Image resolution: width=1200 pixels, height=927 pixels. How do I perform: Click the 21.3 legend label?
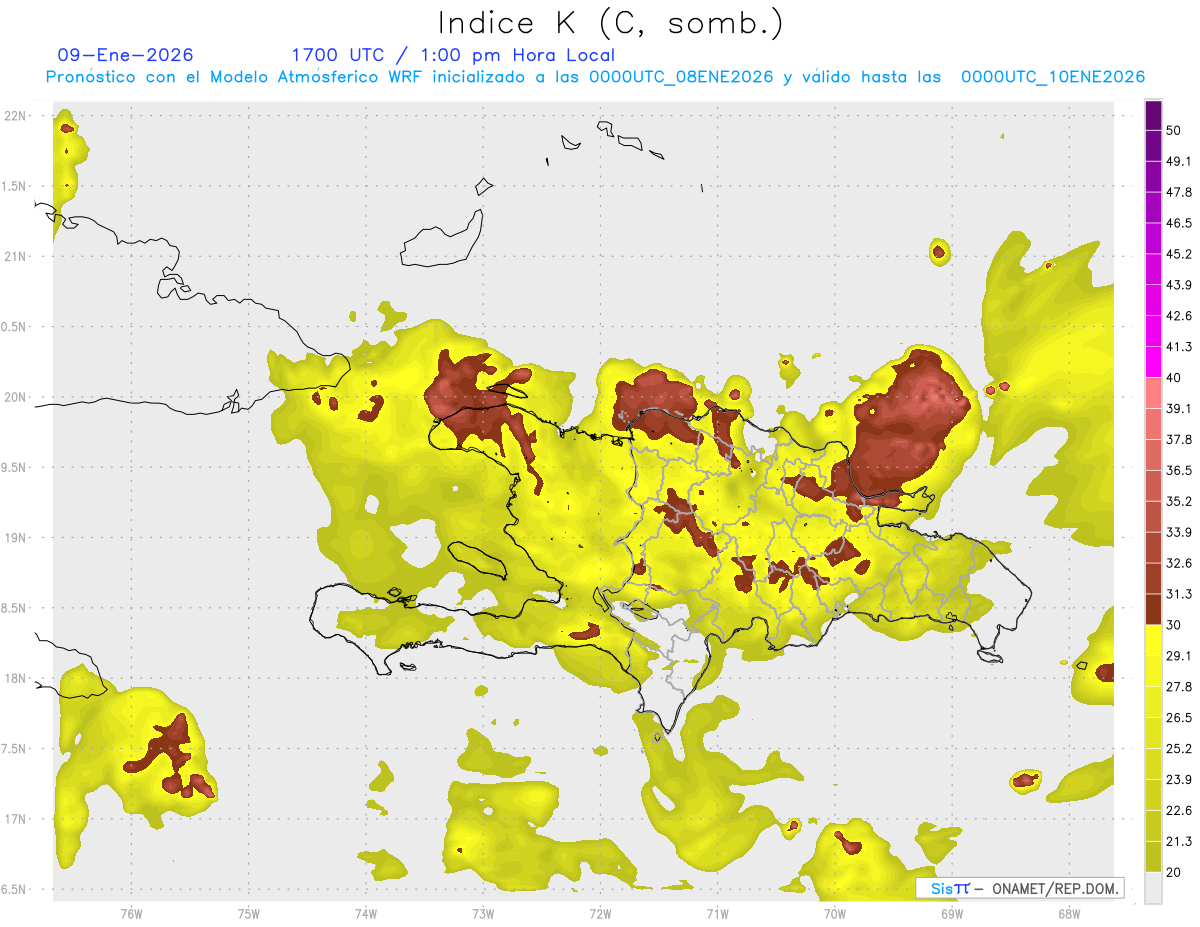[1178, 841]
